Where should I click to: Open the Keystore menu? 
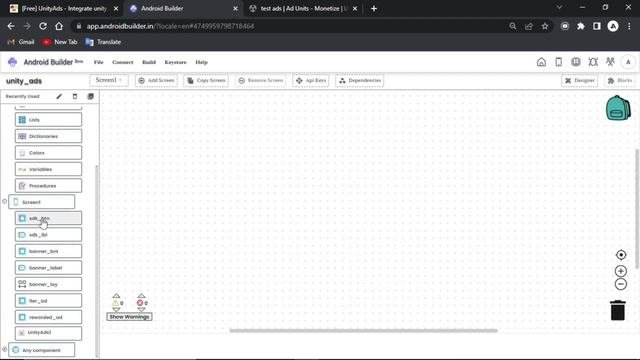(175, 62)
